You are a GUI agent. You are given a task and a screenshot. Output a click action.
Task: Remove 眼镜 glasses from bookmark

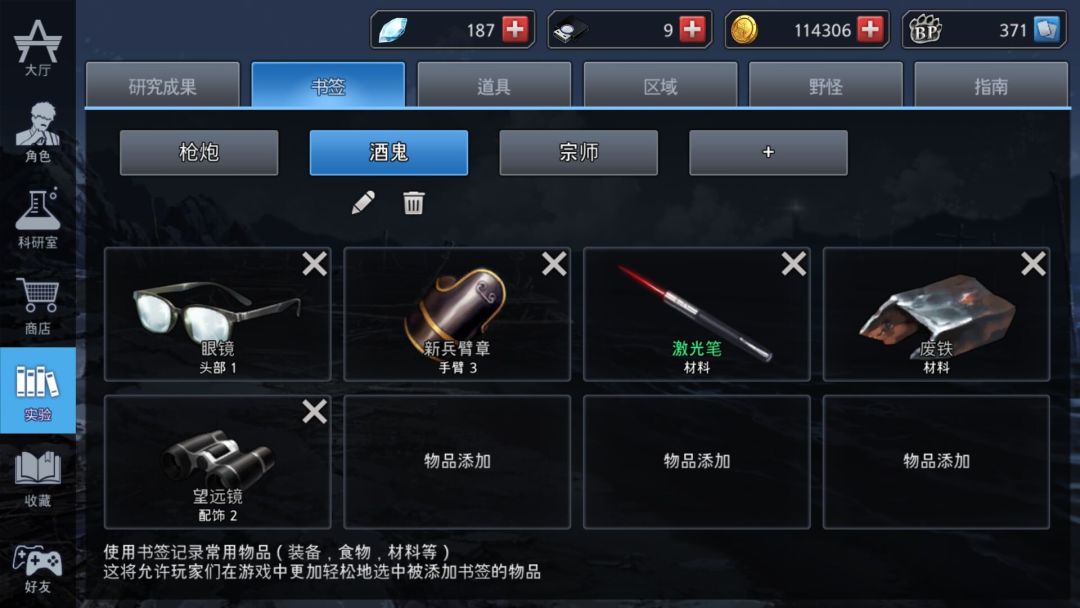[315, 264]
